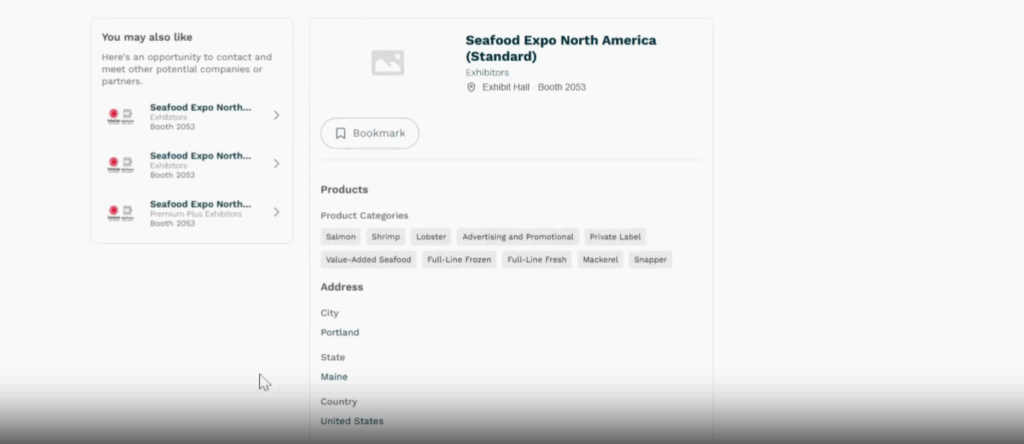
Task: Pick the Value-Added Seafood tag
Action: coord(368,260)
